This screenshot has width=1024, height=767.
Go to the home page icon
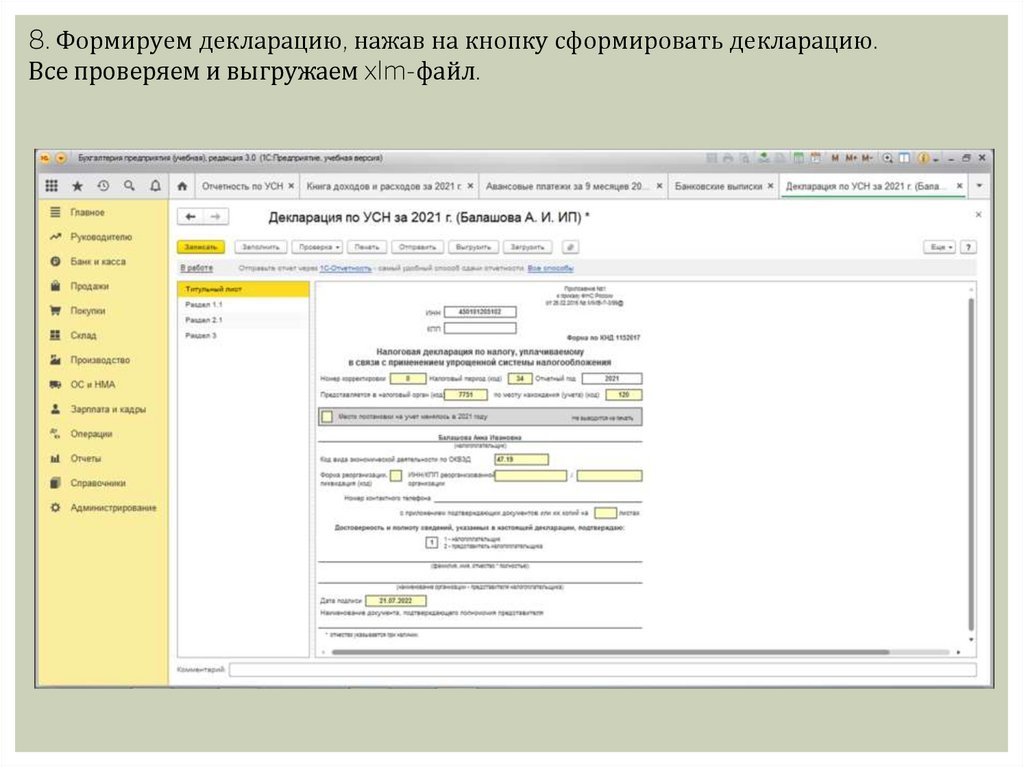coord(181,186)
